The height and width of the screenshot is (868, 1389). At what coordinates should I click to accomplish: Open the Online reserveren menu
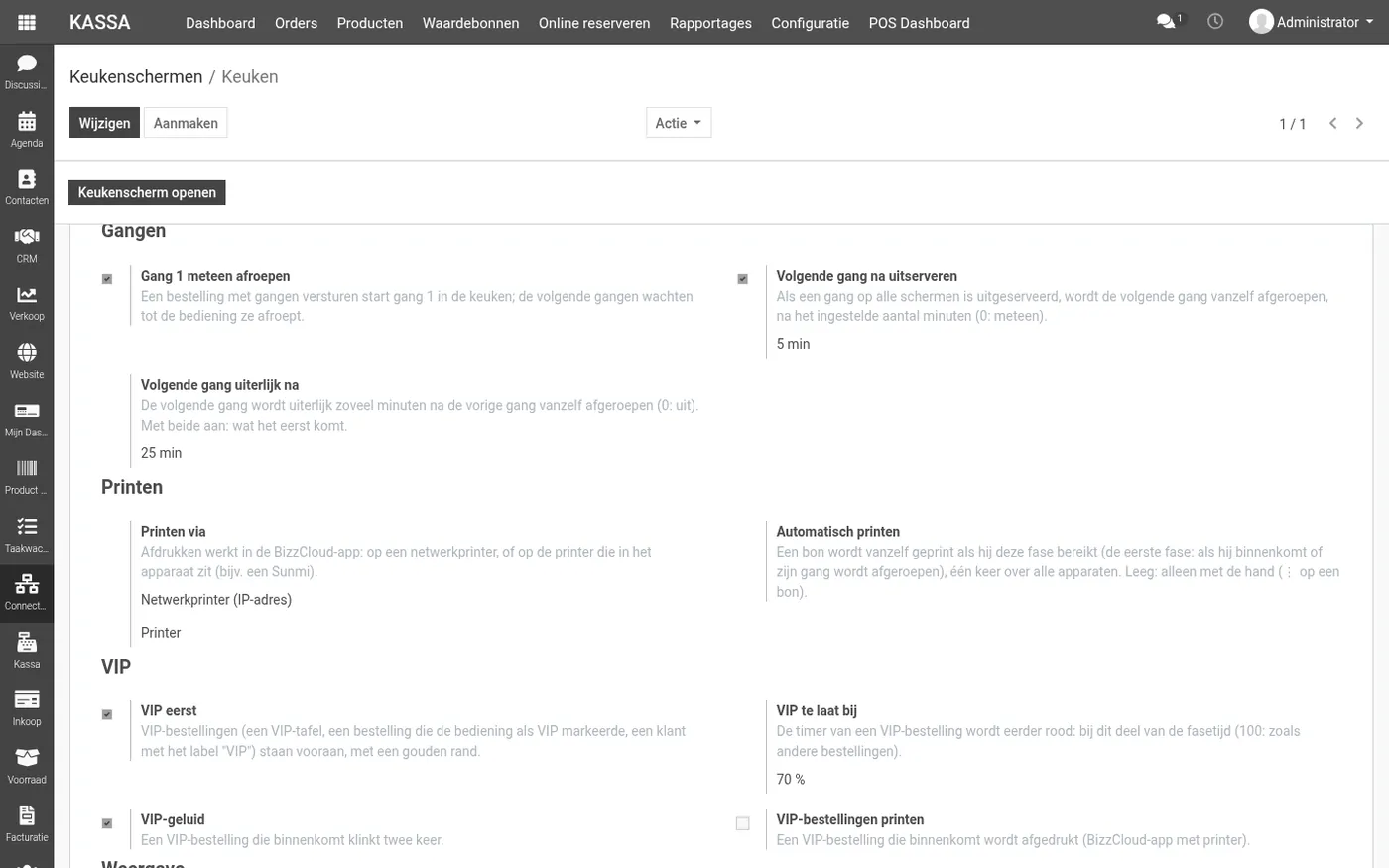coord(594,23)
